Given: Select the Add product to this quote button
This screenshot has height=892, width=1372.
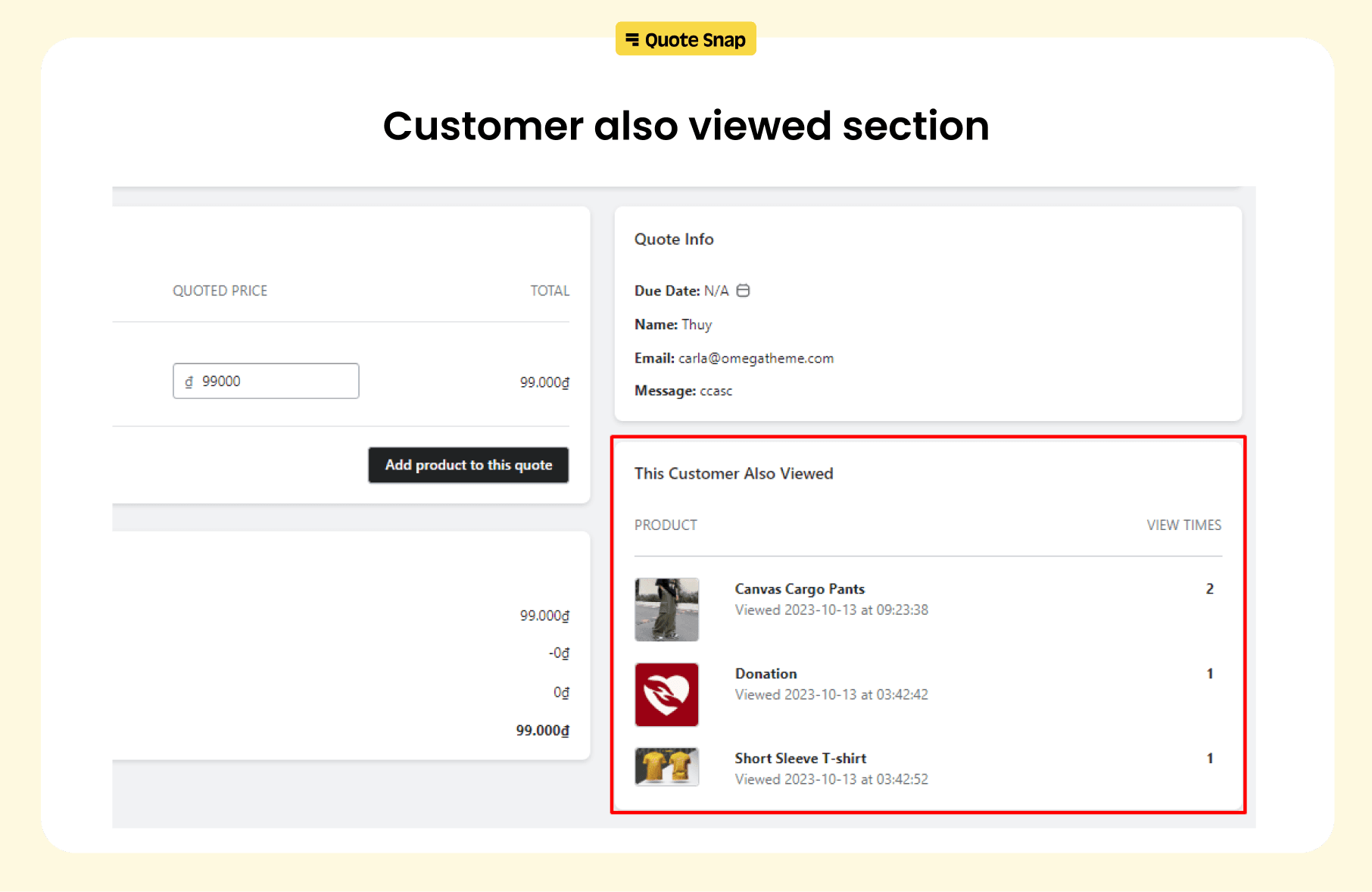Looking at the screenshot, I should [x=468, y=465].
